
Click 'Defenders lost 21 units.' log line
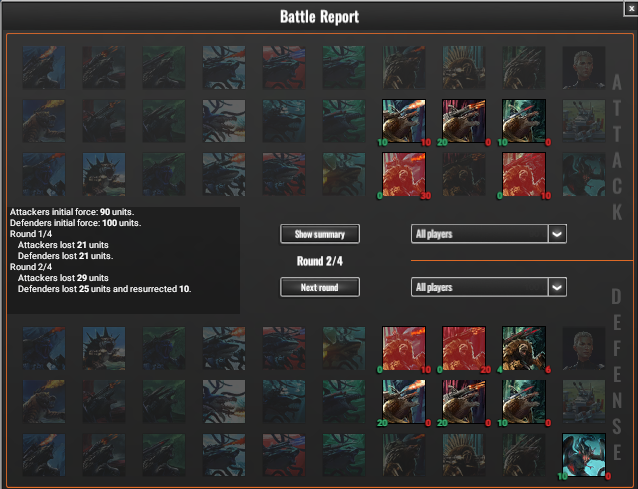coord(66,256)
